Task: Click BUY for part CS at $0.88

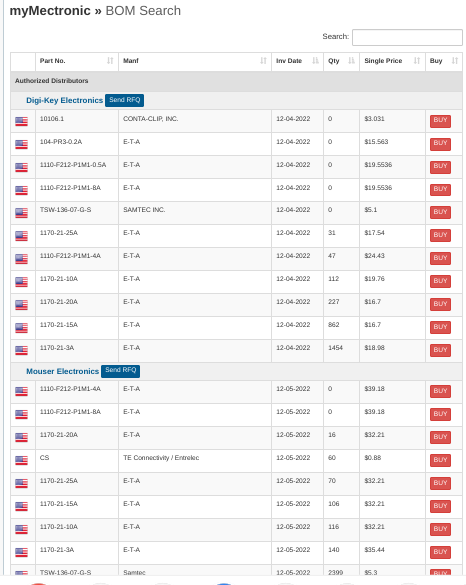Action: pyautogui.click(x=440, y=460)
